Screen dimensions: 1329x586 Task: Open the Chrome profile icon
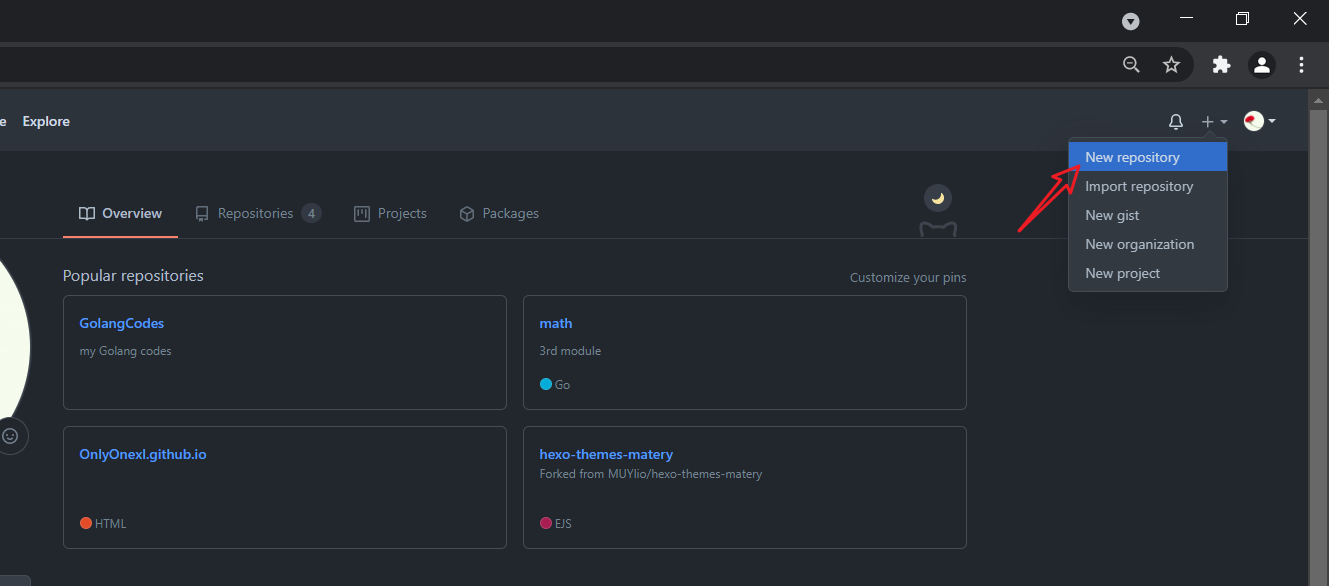pyautogui.click(x=1262, y=65)
